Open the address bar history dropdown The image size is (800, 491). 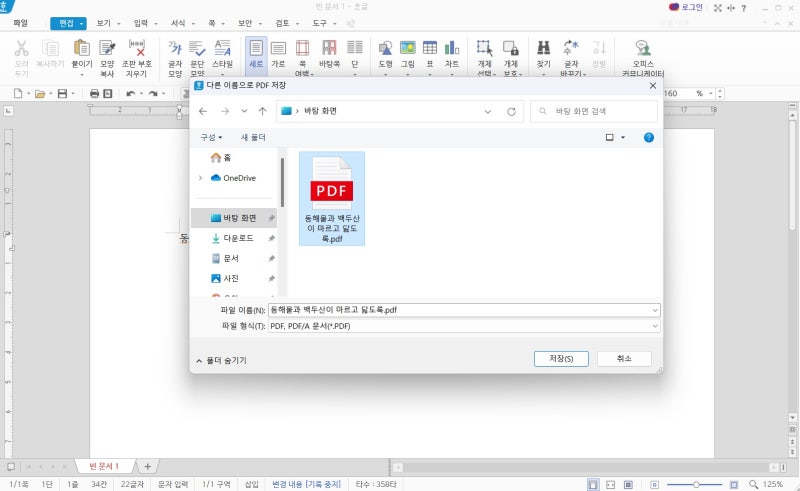point(488,111)
